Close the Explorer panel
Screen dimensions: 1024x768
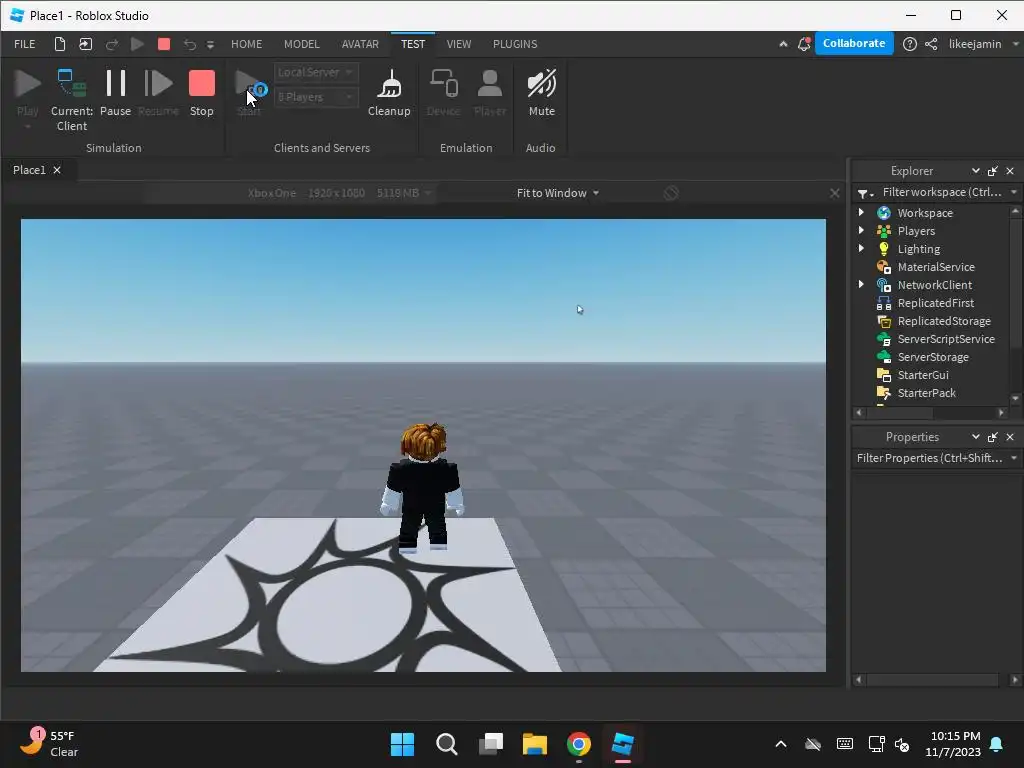pyautogui.click(x=1010, y=171)
